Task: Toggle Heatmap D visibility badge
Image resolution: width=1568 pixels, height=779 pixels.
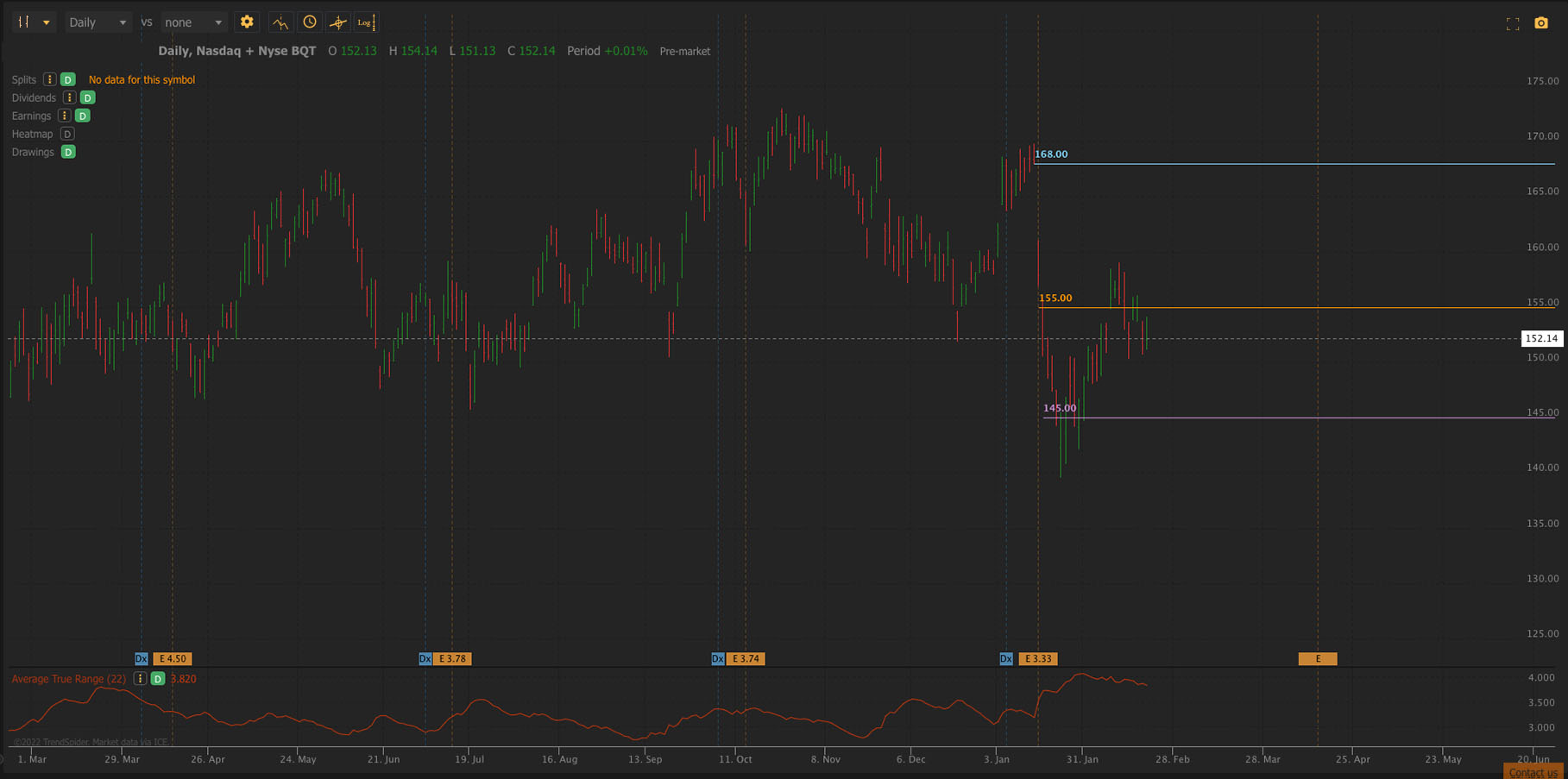Action: (67, 134)
